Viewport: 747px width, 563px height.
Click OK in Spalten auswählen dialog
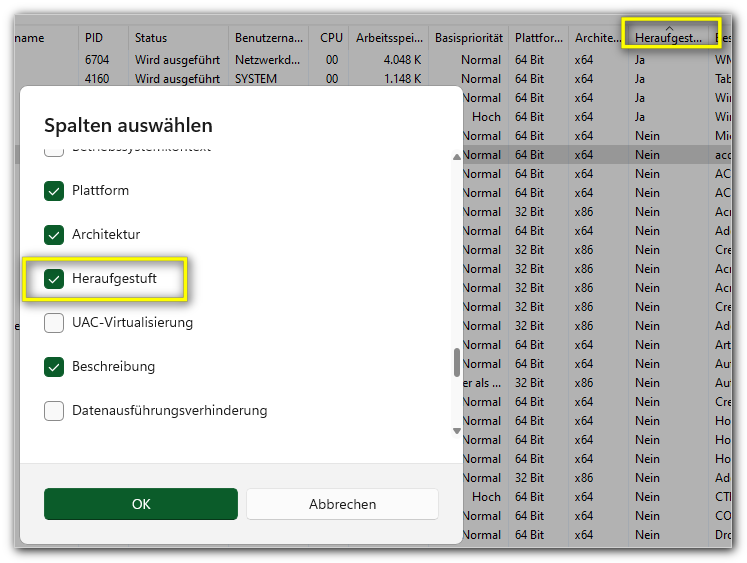[141, 504]
